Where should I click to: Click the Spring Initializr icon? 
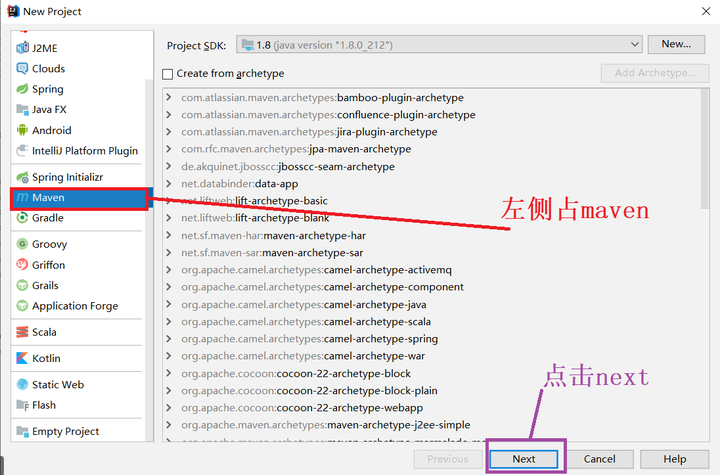click(x=22, y=177)
